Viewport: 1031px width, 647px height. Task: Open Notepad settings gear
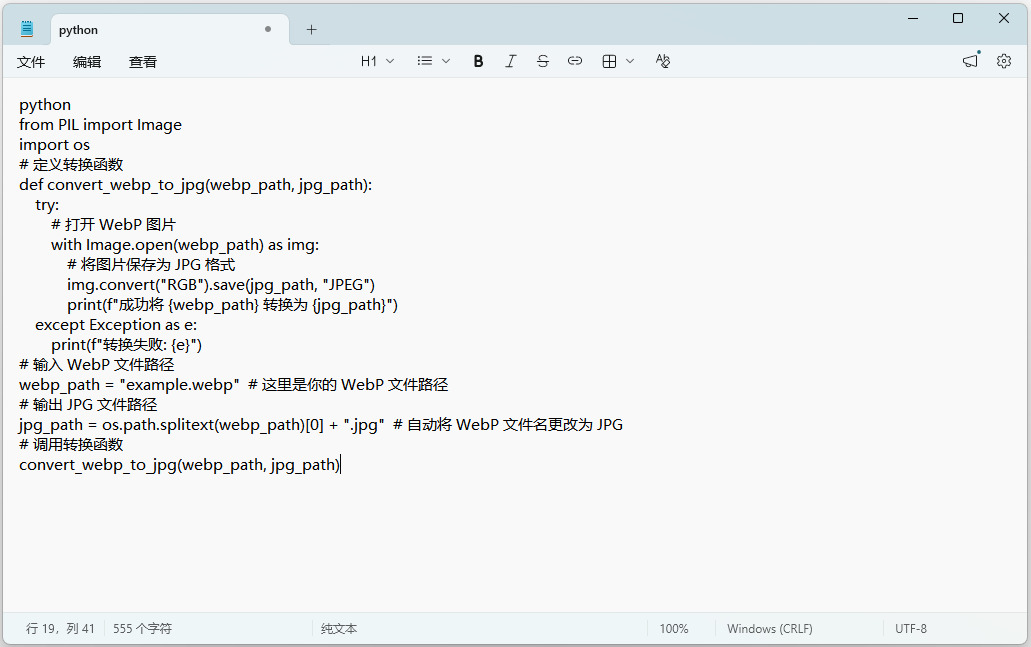[x=1004, y=61]
